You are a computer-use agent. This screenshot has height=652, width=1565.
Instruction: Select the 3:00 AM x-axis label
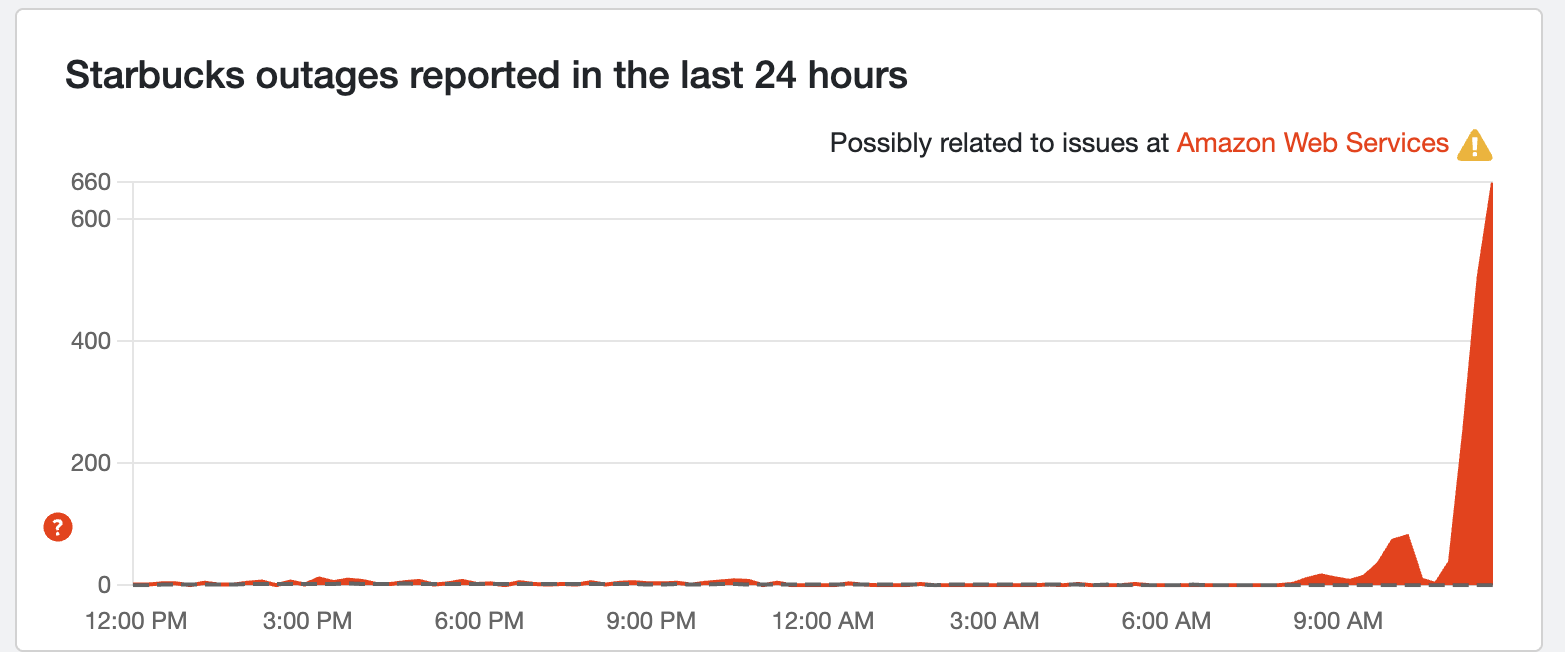[x=994, y=621]
